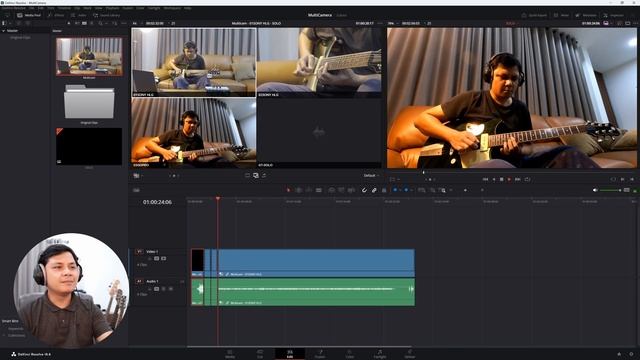
Task: Click the Insert Clip icon
Action: 331,190
